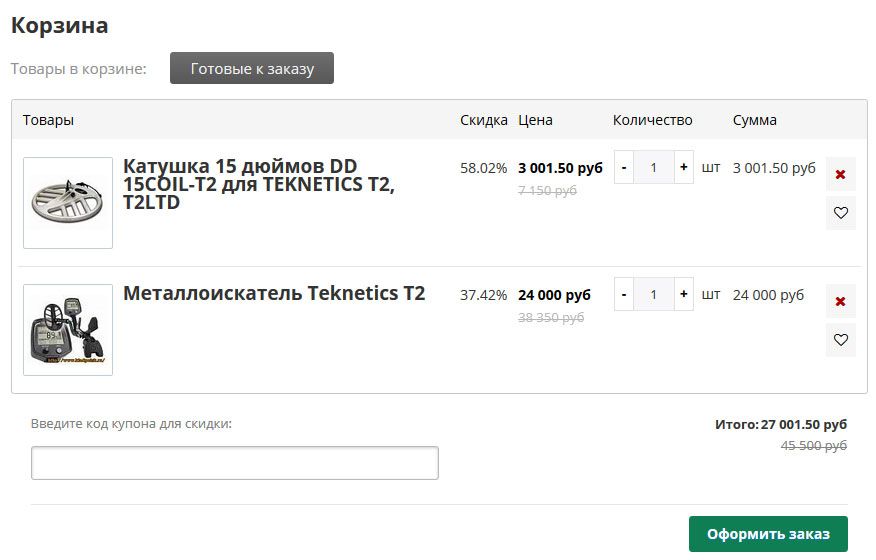Select the crossed-out 7 150 руб price
The image size is (876, 560).
pyautogui.click(x=548, y=191)
